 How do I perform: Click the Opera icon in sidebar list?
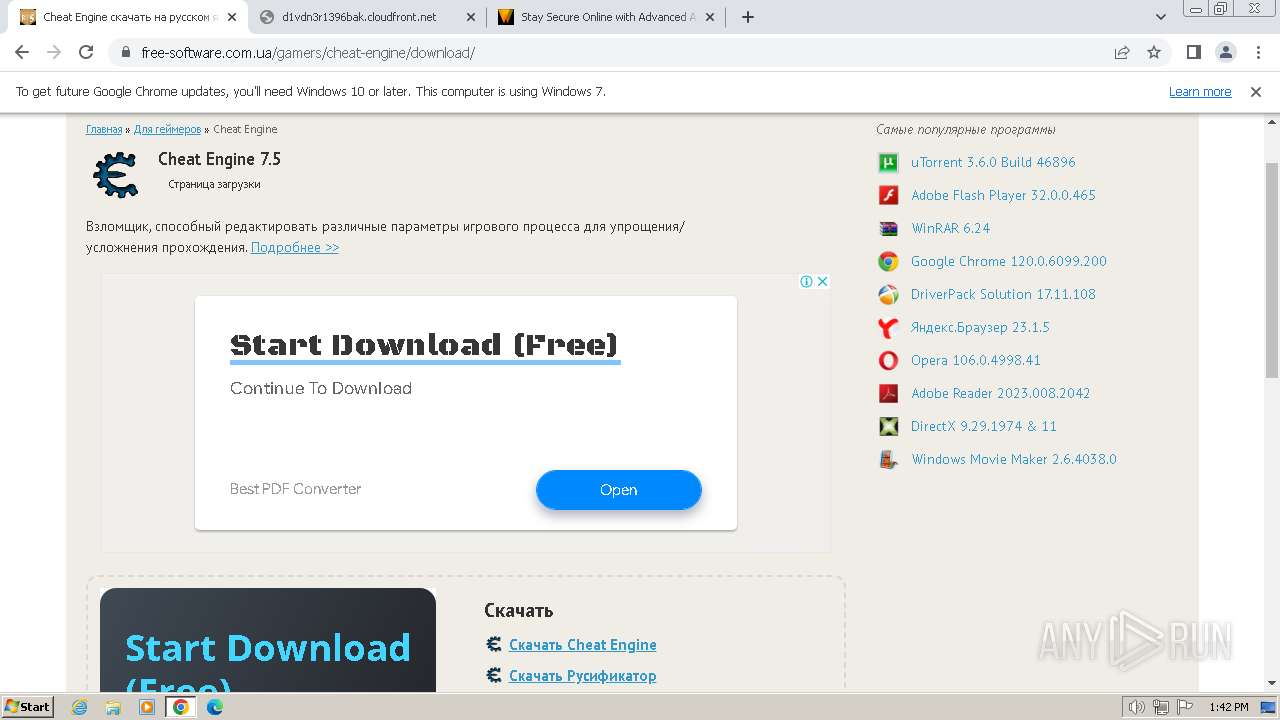click(x=888, y=360)
